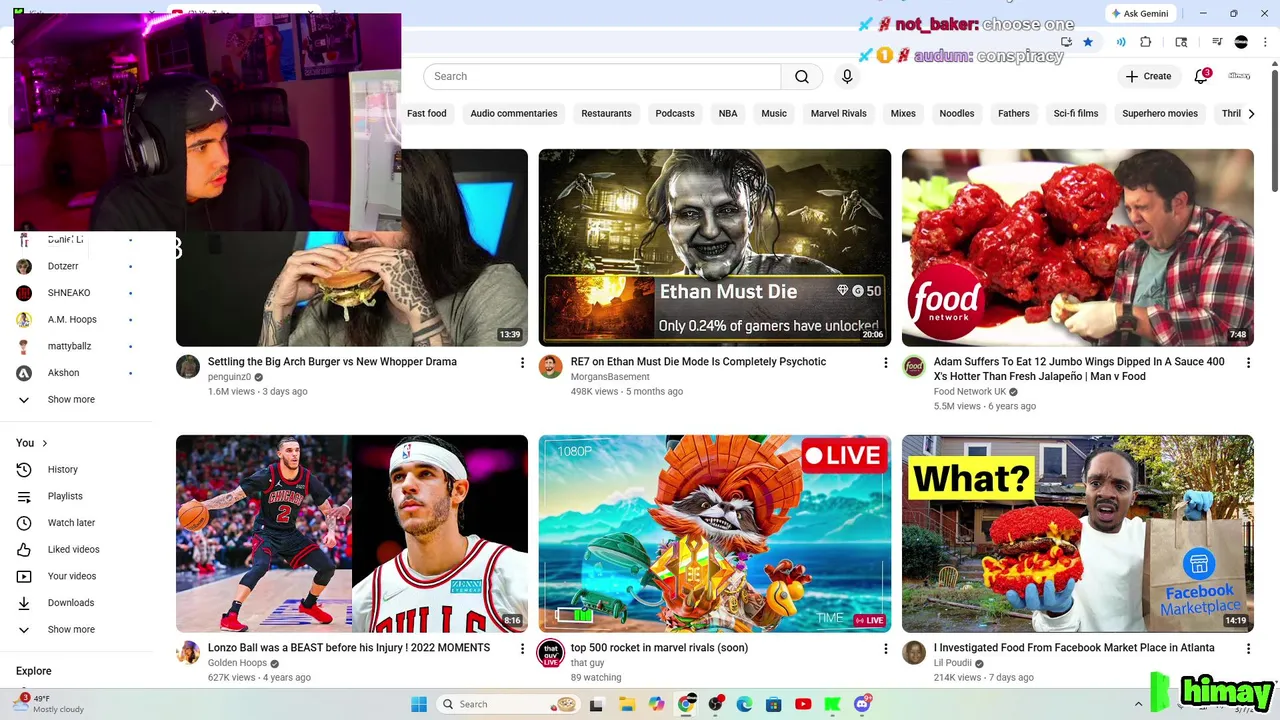Open penguinz0 channel avatar
1280x720 pixels.
(188, 367)
